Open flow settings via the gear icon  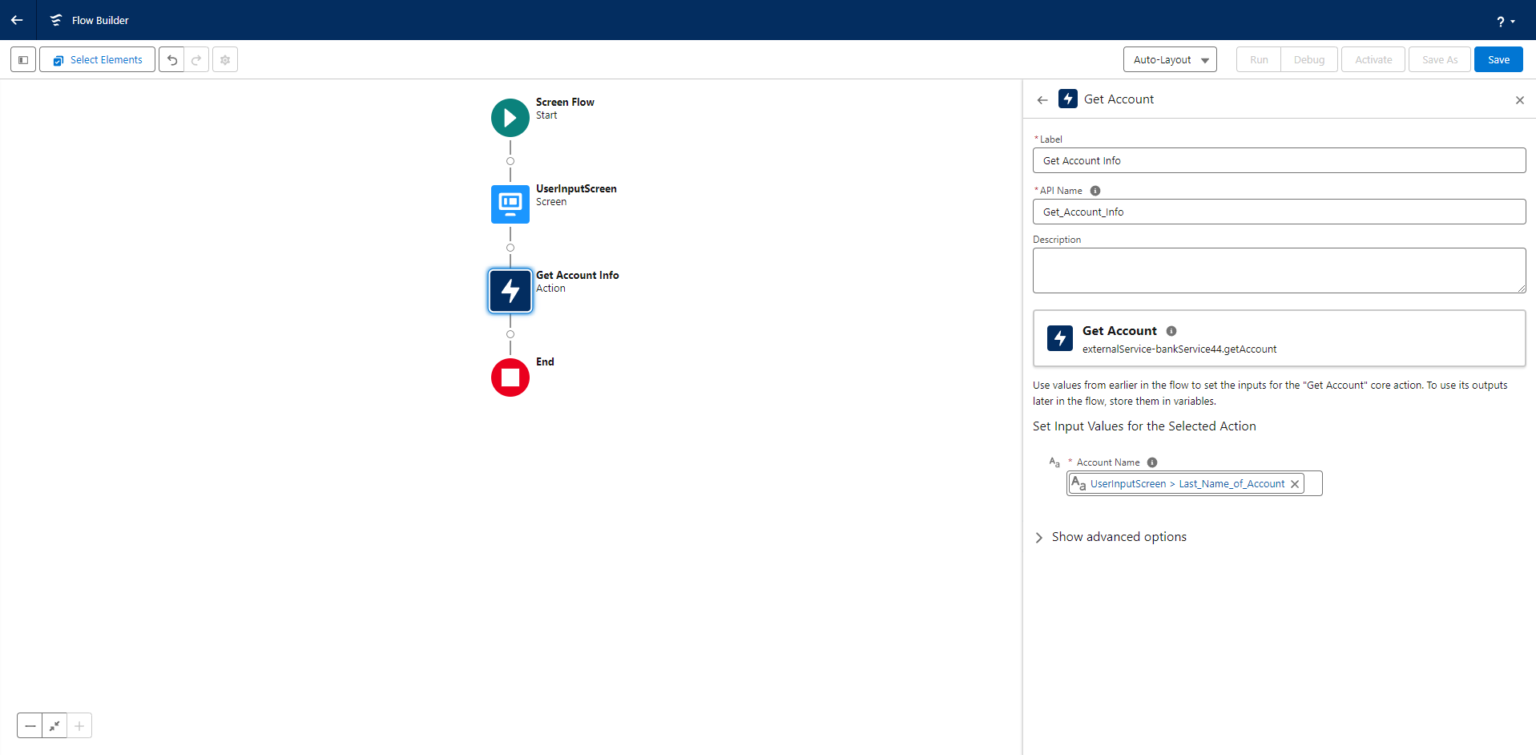pyautogui.click(x=224, y=59)
